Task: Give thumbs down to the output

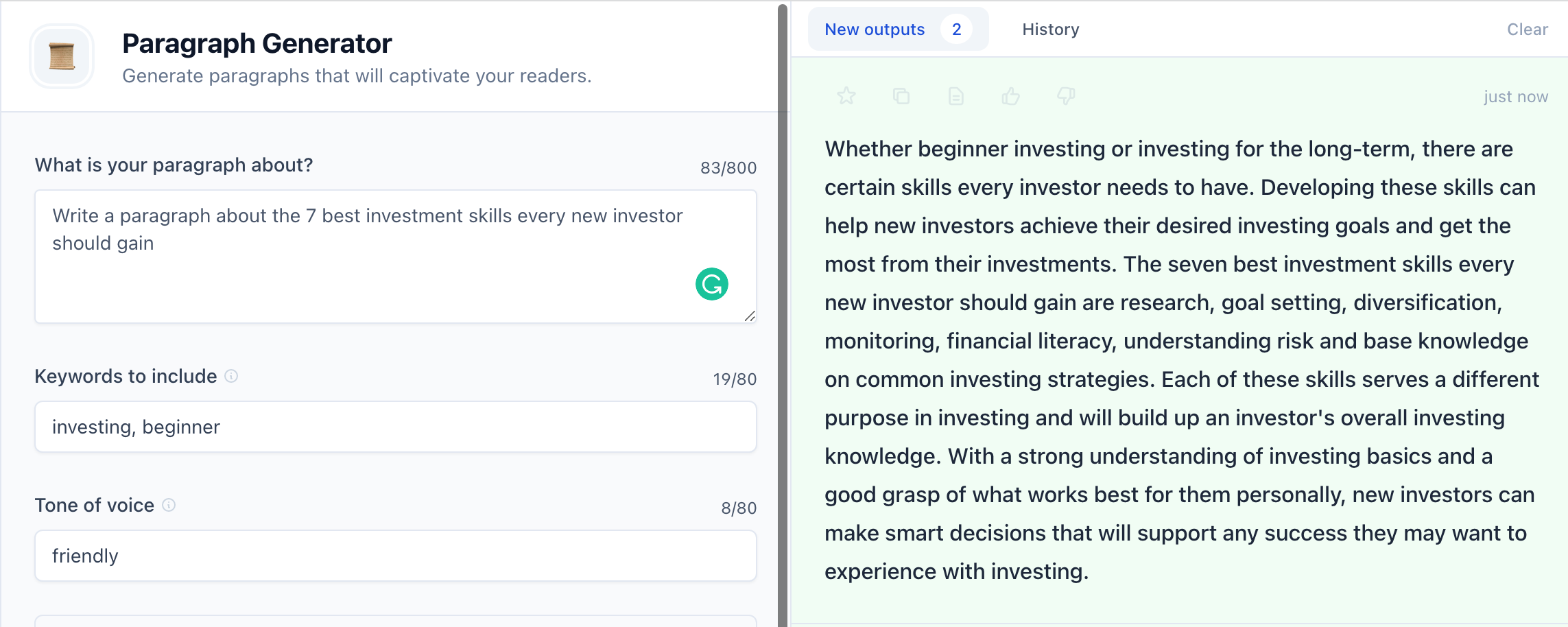Action: (x=1066, y=96)
